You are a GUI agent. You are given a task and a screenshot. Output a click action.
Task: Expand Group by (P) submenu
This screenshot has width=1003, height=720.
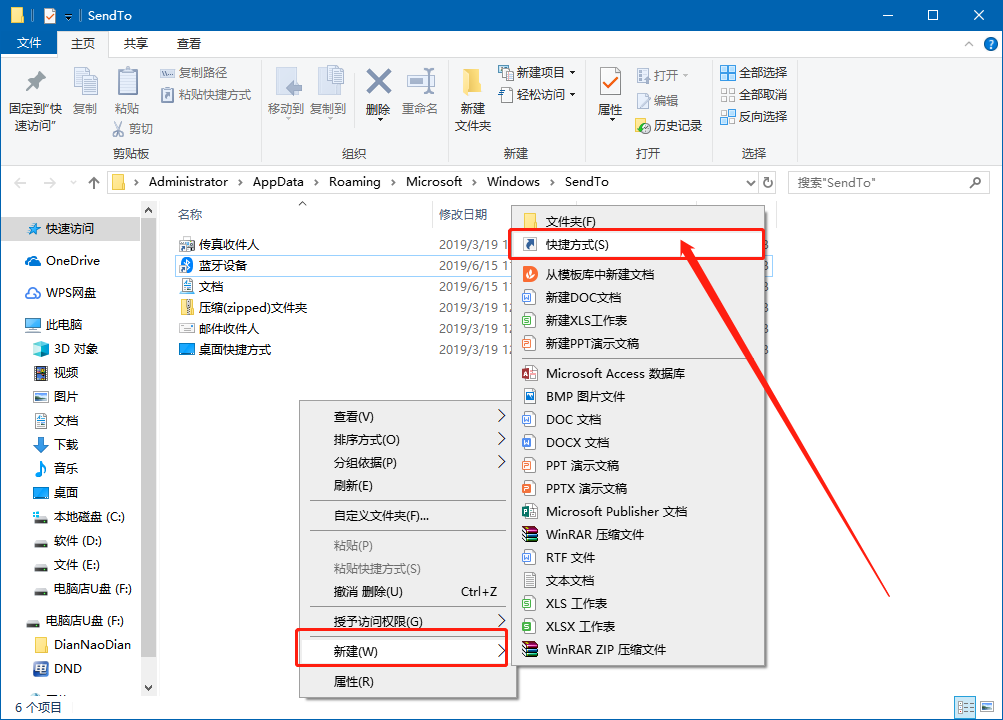(408, 463)
